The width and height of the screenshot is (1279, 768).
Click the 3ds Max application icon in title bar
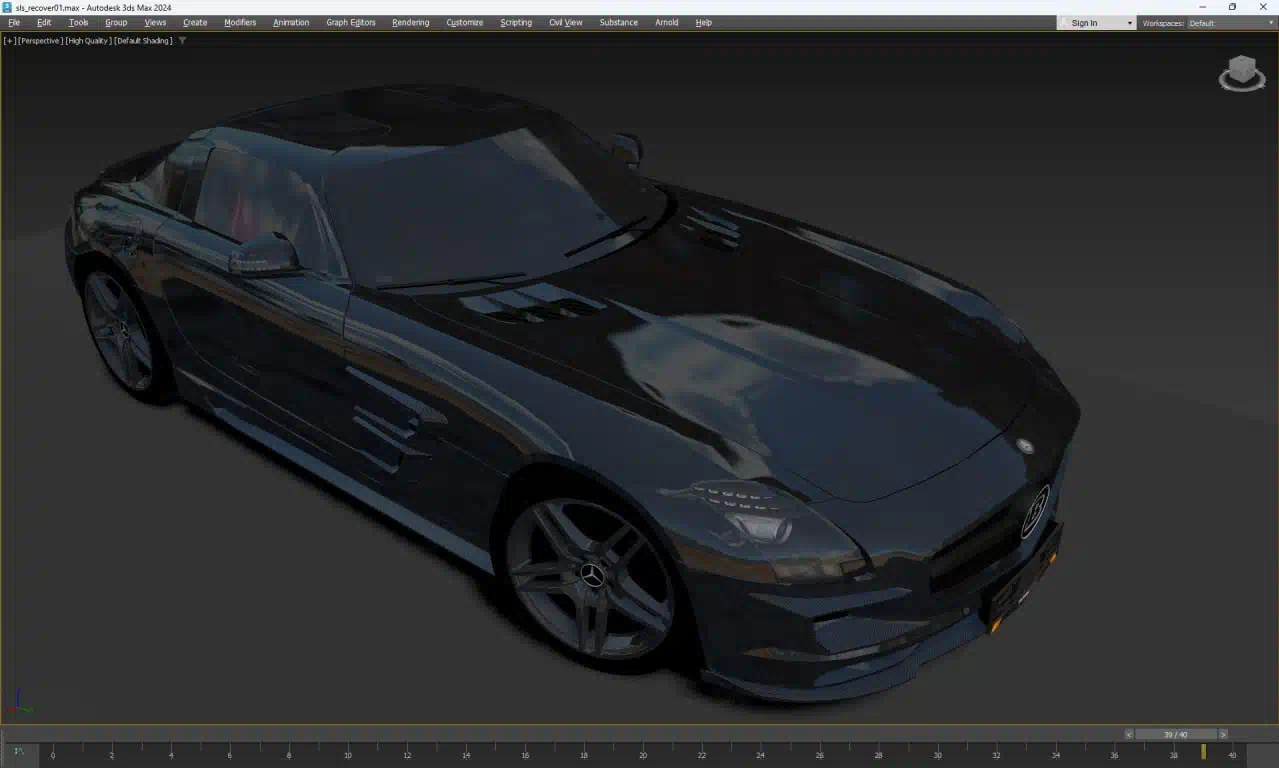coord(7,7)
